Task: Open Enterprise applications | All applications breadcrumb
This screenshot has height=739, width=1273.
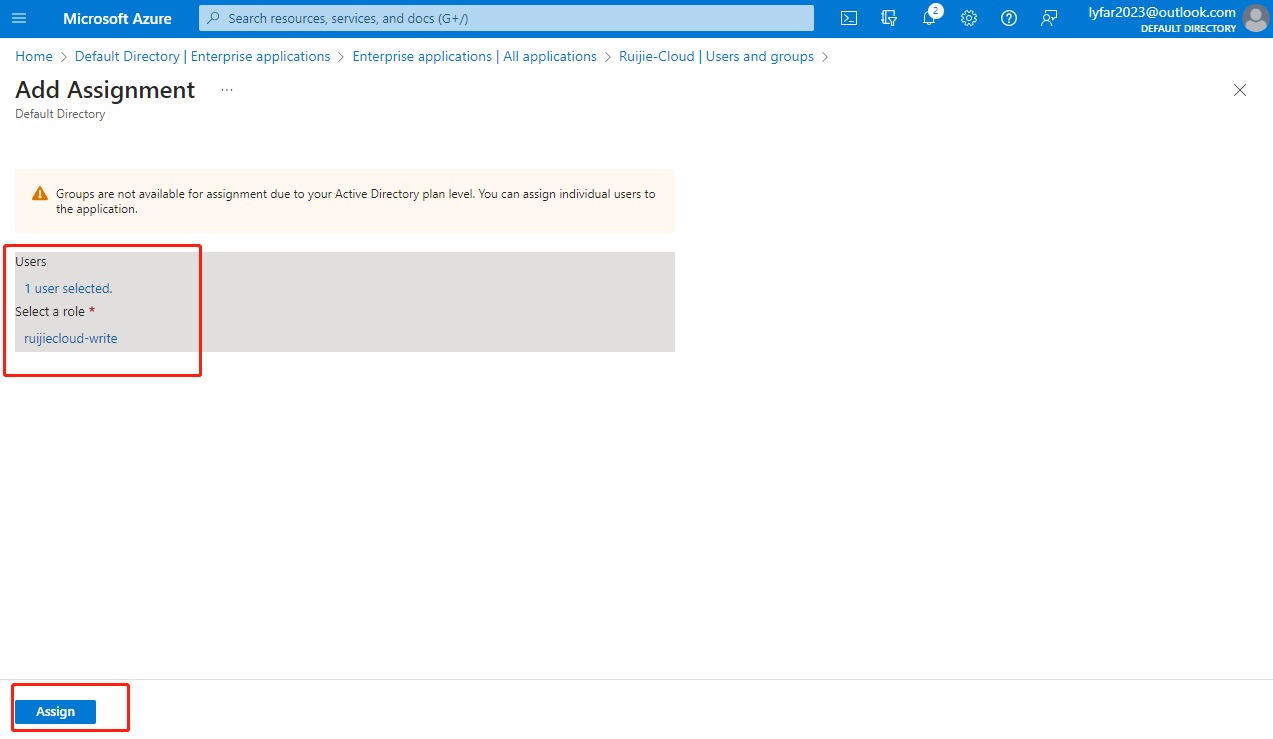Action: 474,57
